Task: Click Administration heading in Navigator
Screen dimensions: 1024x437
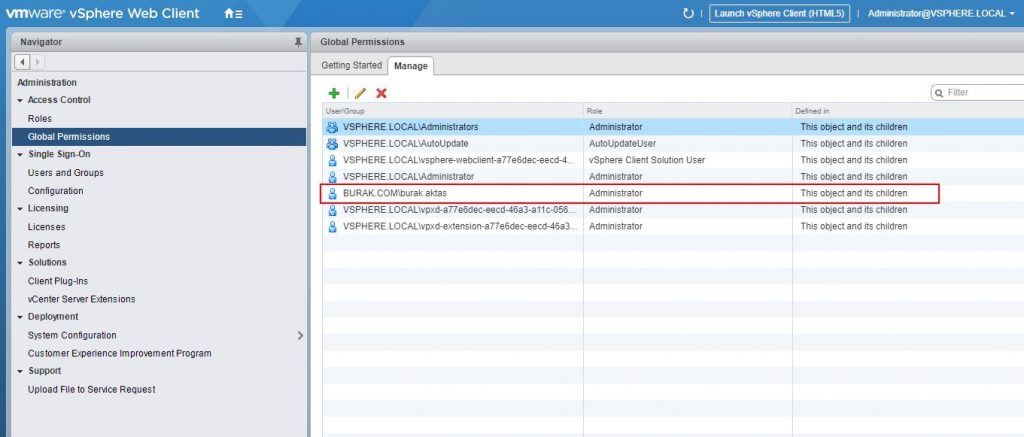Action: coord(47,83)
